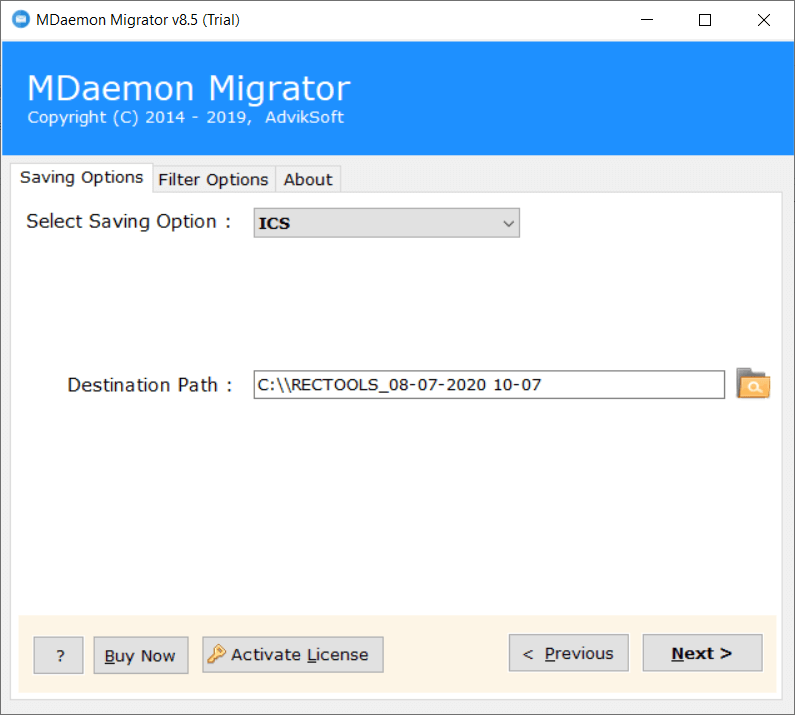
Task: Select the Saving Options tab
Action: click(82, 177)
